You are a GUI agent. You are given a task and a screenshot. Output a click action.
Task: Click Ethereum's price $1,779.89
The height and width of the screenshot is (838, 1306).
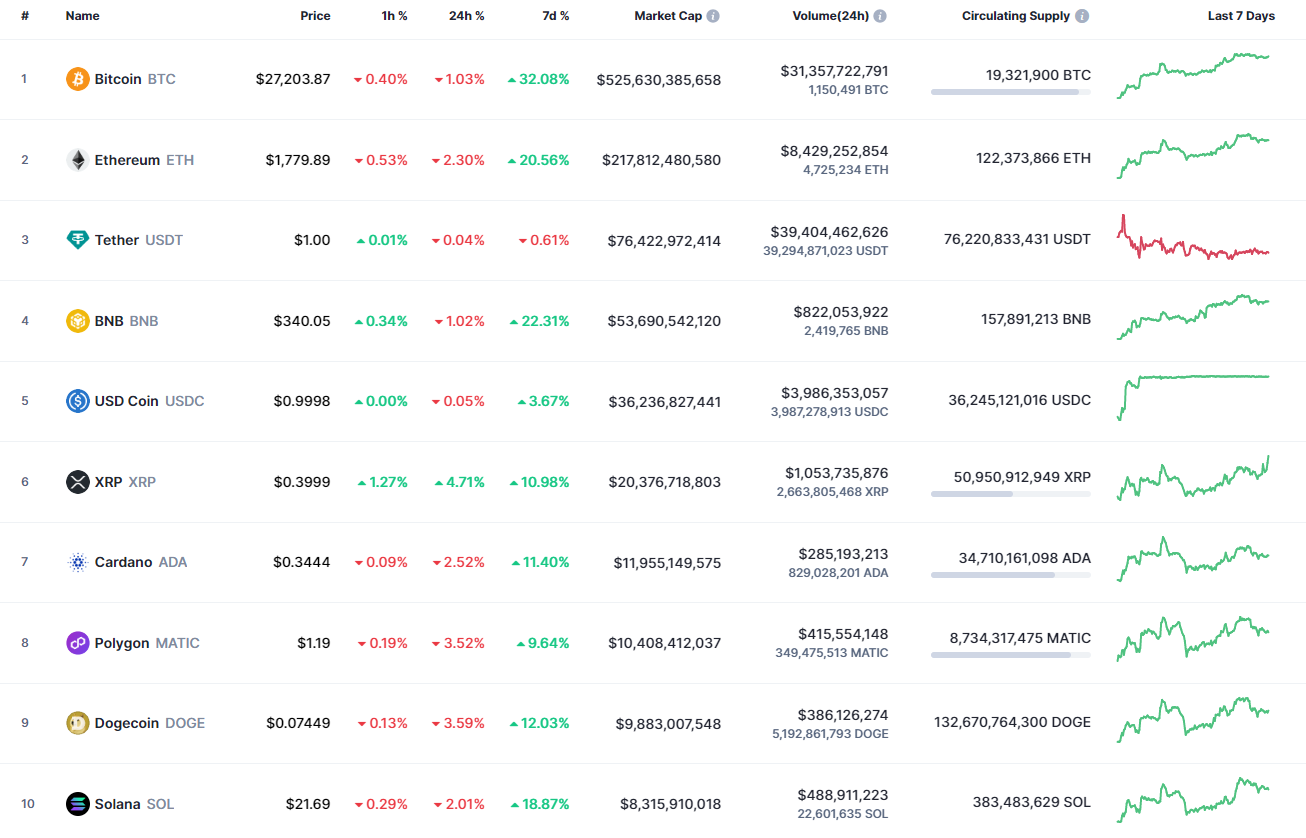click(x=298, y=160)
